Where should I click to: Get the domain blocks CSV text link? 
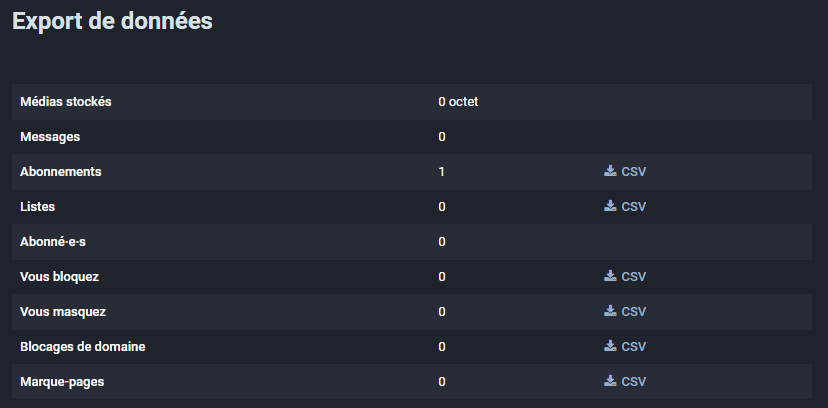pyautogui.click(x=634, y=346)
